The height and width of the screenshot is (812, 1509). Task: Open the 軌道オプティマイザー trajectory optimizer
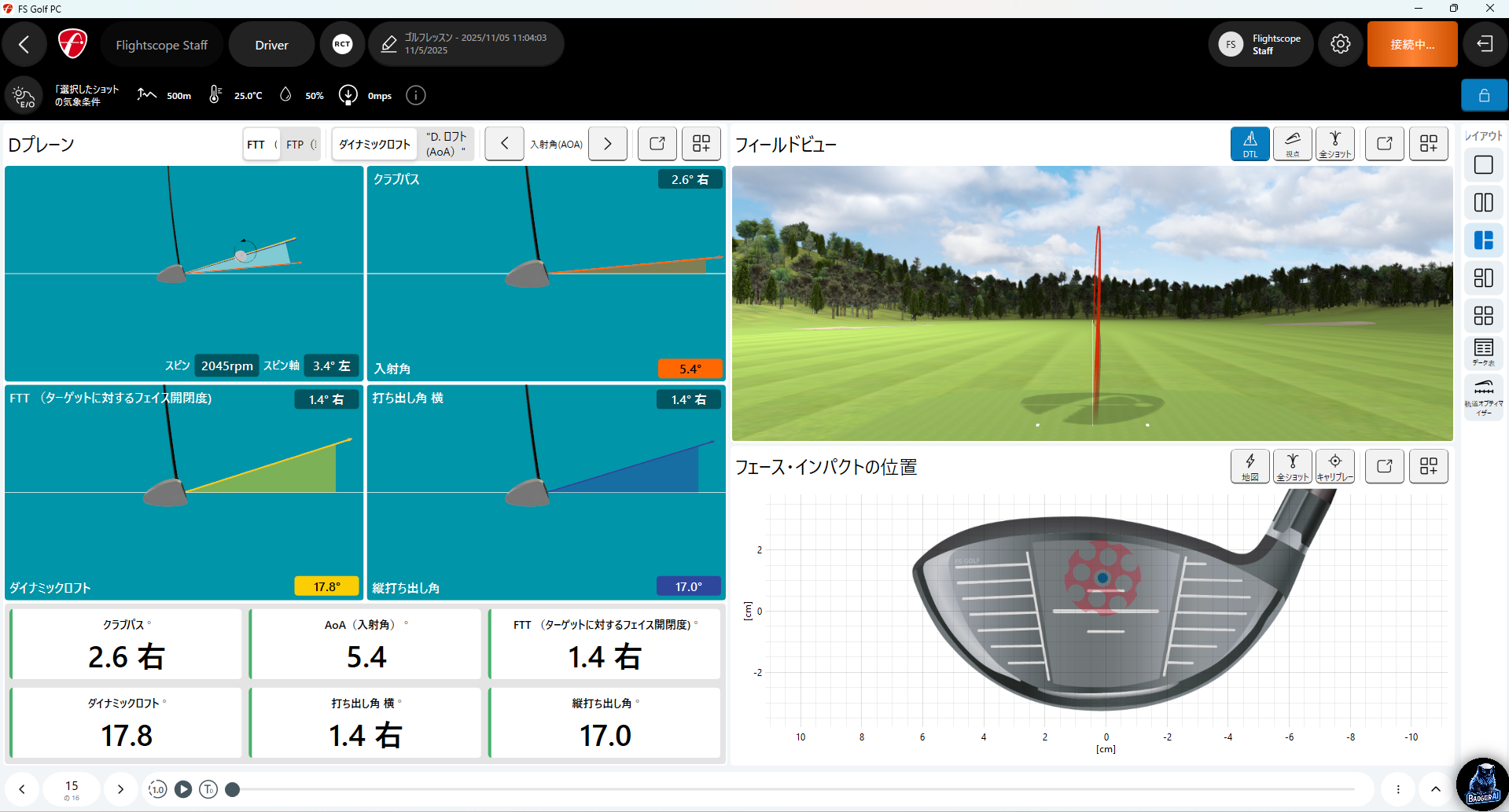point(1484,397)
